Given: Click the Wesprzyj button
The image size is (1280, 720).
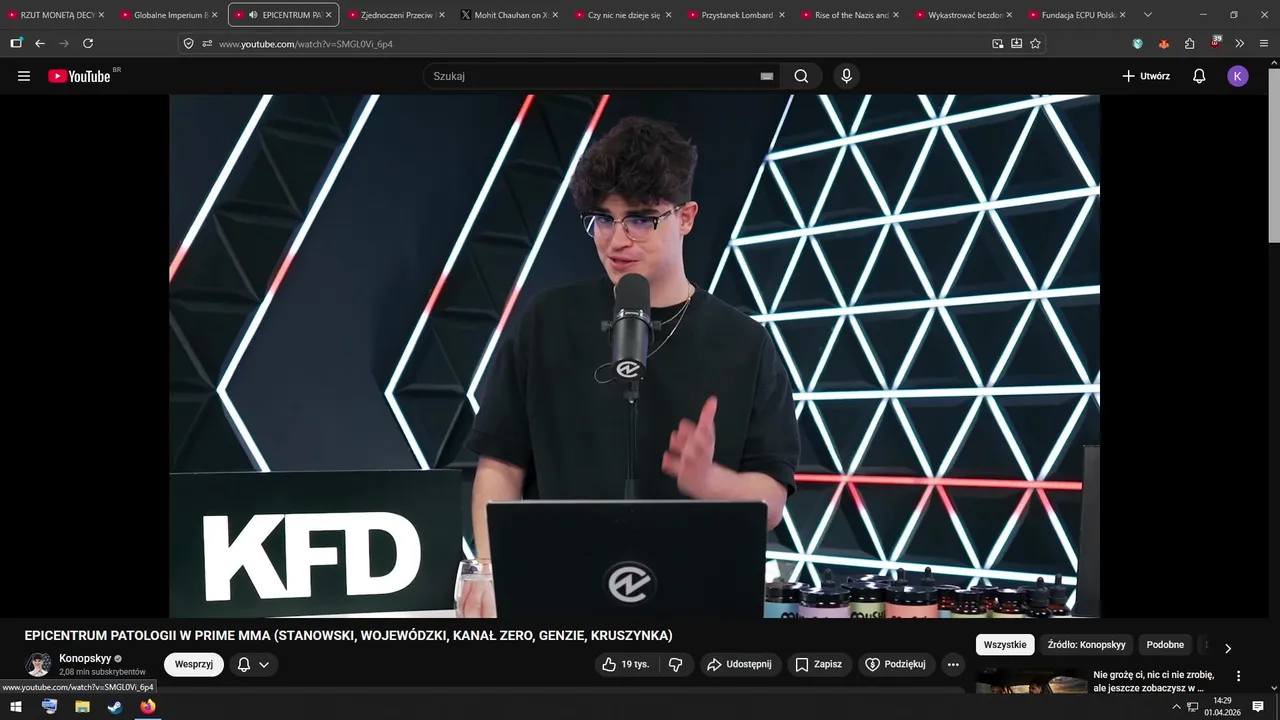Looking at the screenshot, I should (194, 664).
